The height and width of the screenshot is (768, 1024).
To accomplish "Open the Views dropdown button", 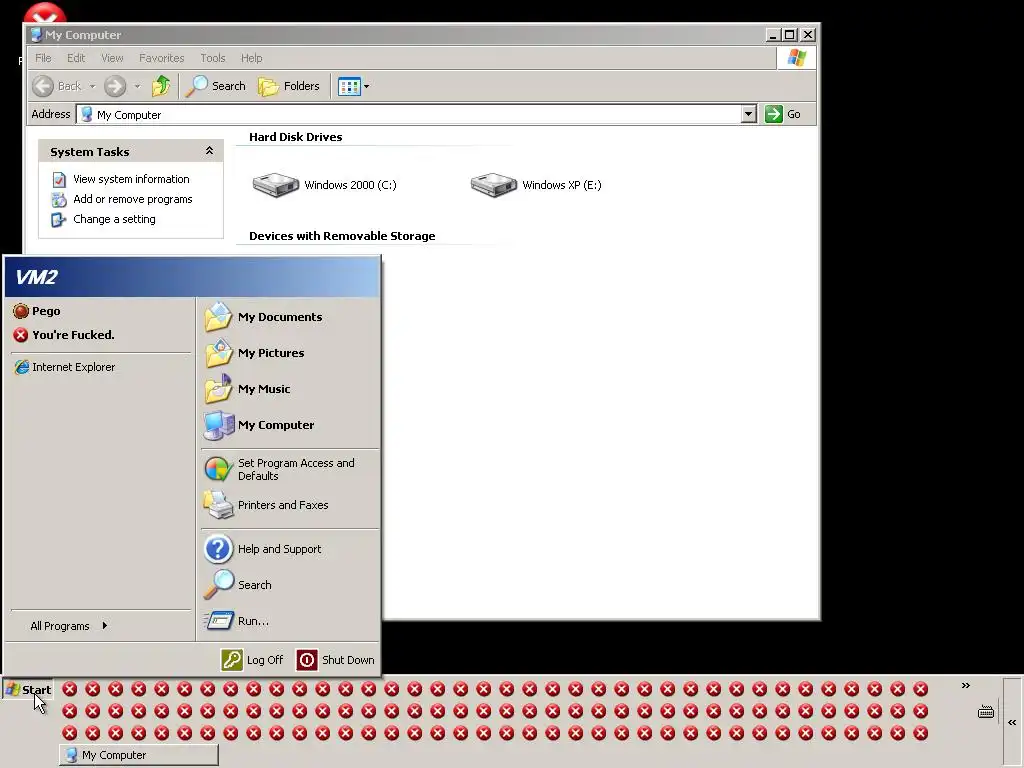I will (353, 86).
